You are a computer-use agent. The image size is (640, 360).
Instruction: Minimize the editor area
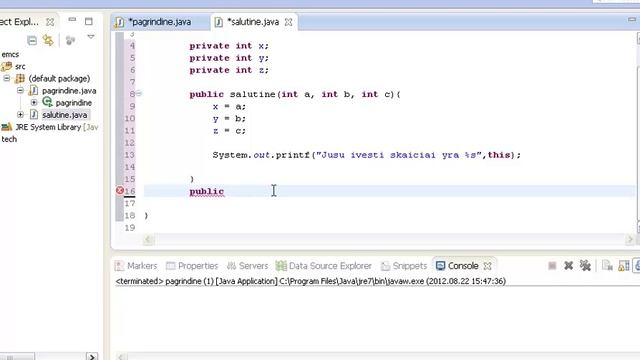[x=632, y=20]
